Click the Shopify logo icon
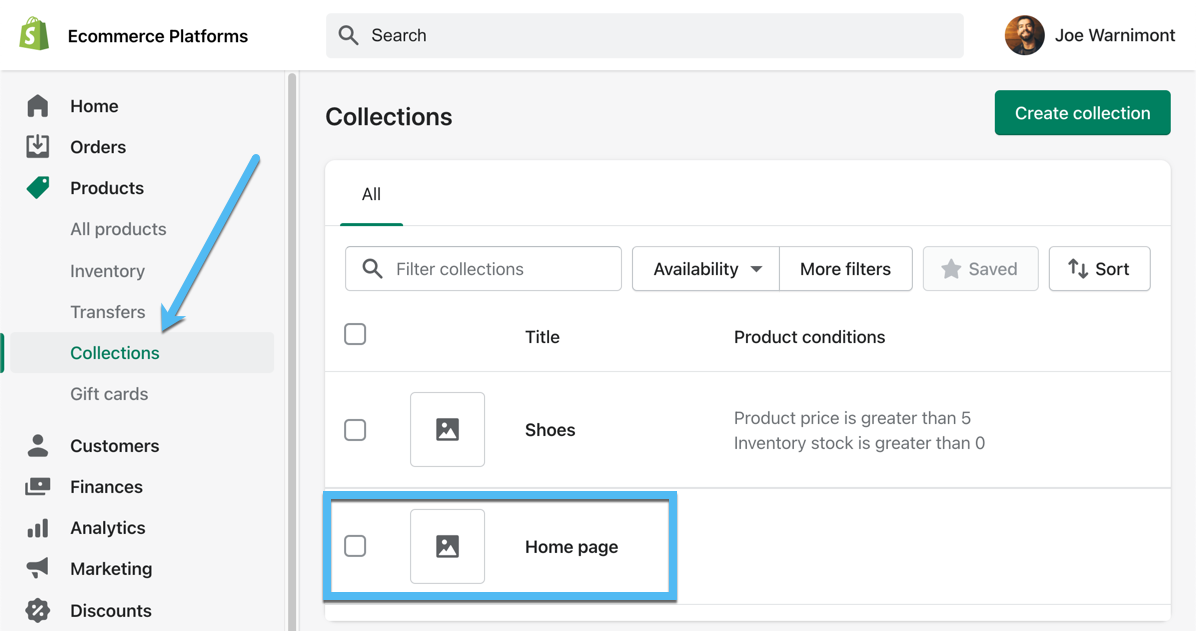Screen dimensions: 1196x631 [x=33, y=33]
